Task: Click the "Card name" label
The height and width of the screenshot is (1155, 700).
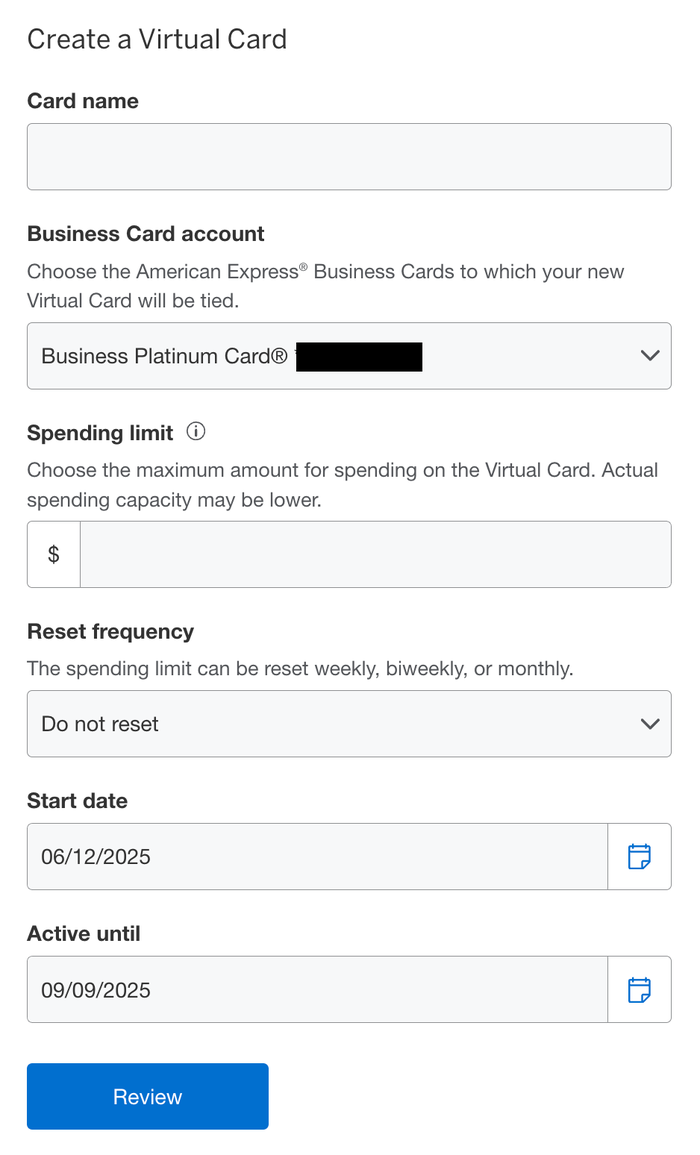Action: [83, 101]
